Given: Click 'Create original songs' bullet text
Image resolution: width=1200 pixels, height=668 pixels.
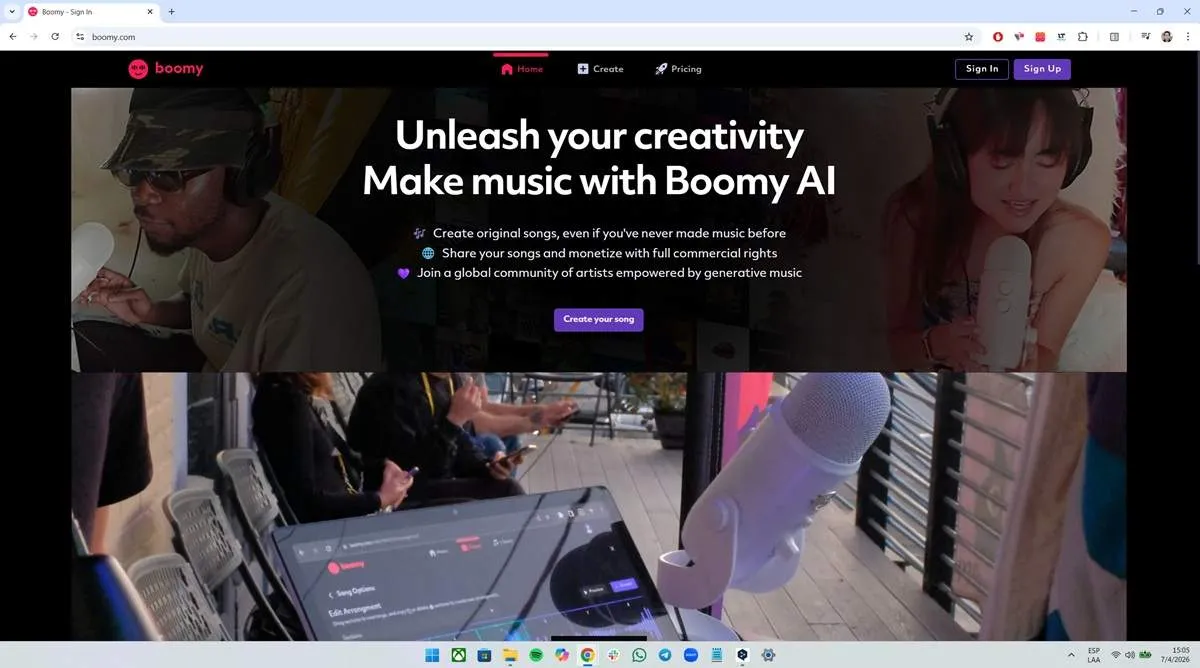Looking at the screenshot, I should coord(609,233).
